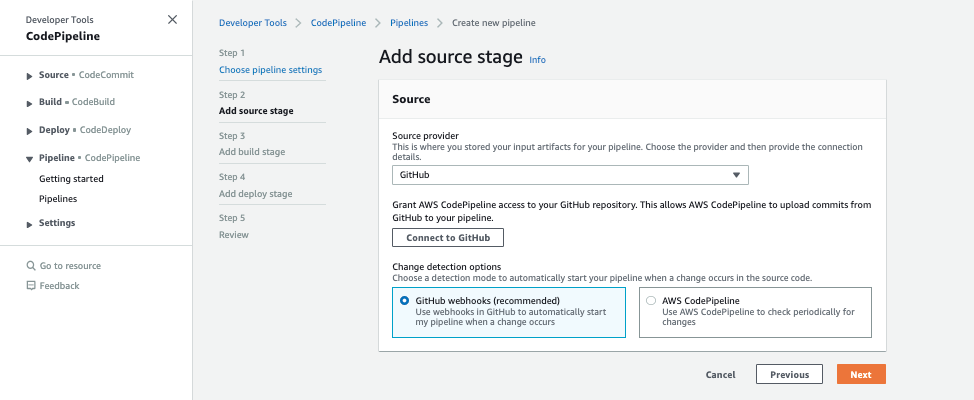Click the Connect to GitHub button
This screenshot has height=400, width=974.
tap(448, 238)
